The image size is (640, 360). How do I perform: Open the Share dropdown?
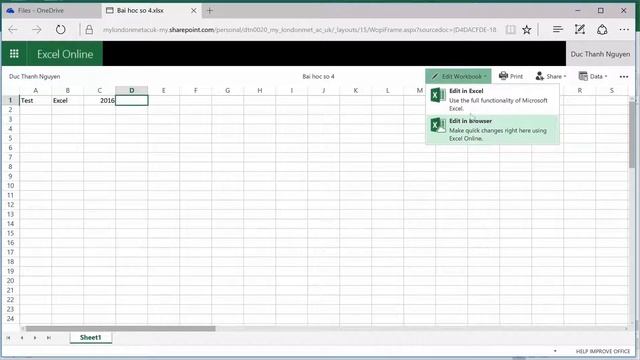[551, 76]
